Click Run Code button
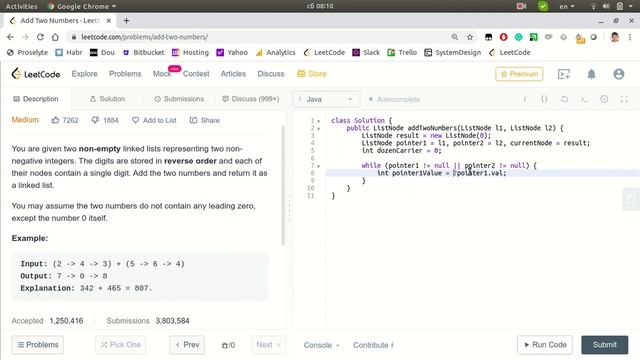This screenshot has height=360, width=640. point(545,345)
